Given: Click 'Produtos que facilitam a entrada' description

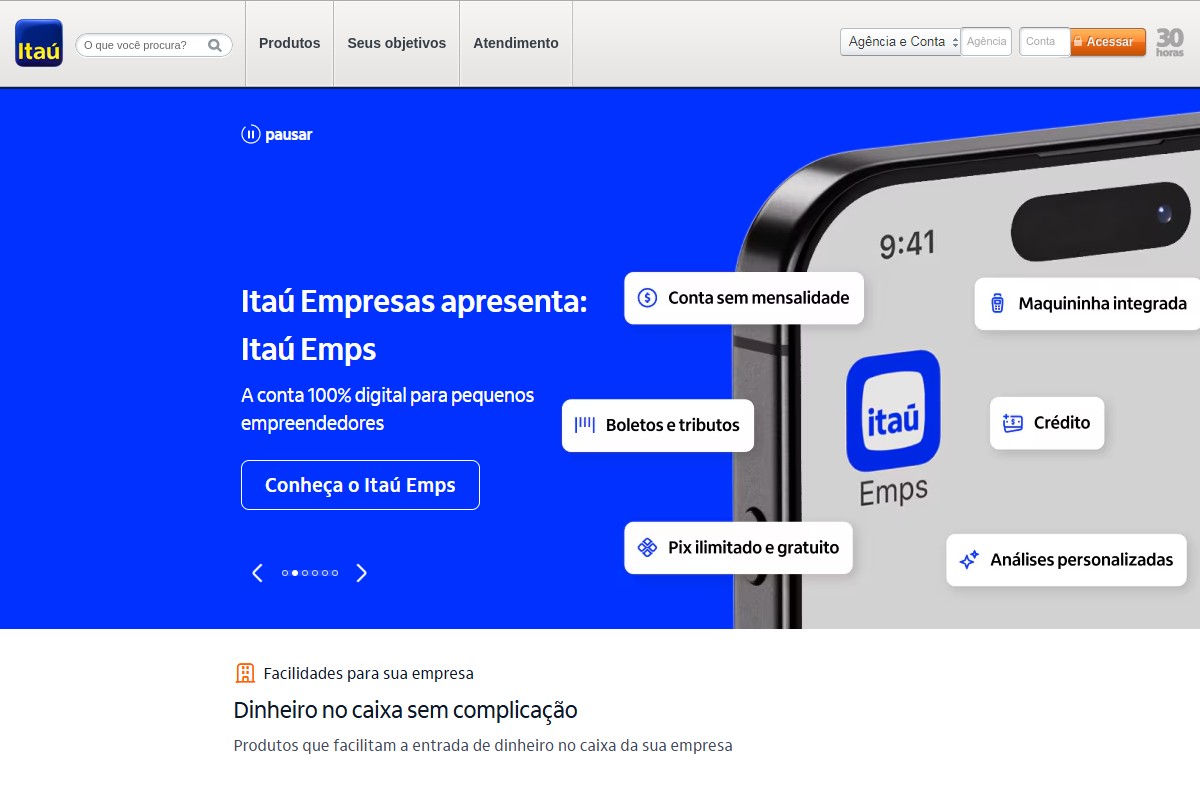Looking at the screenshot, I should [x=483, y=746].
